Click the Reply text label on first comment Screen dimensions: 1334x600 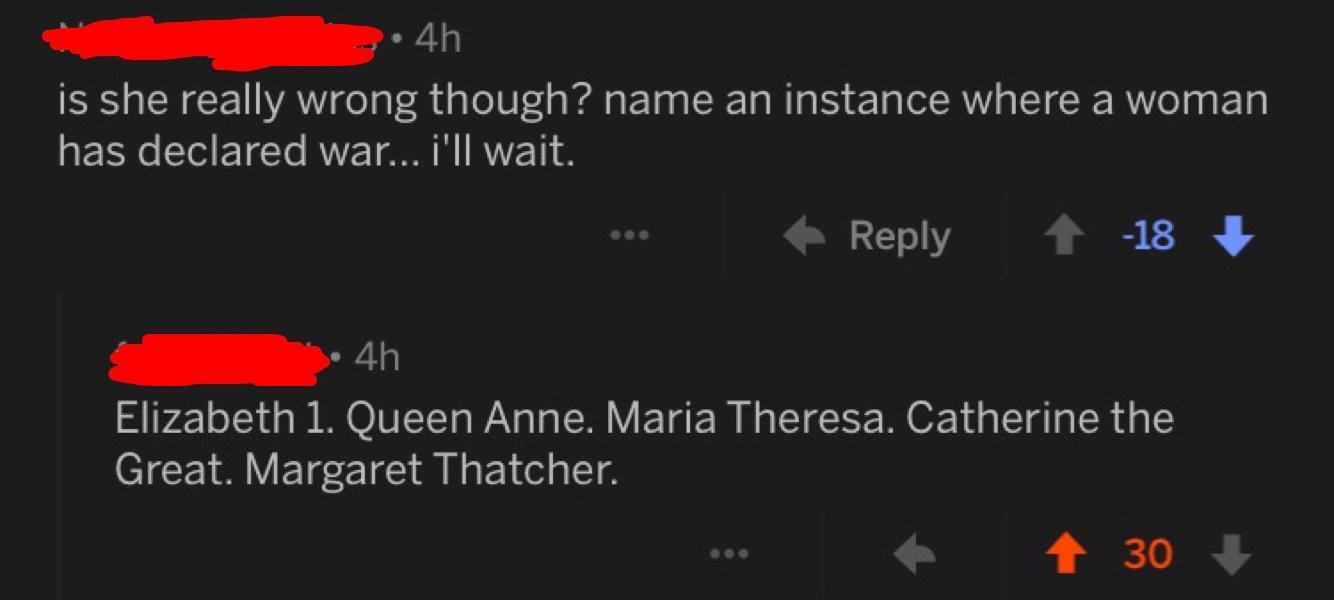coord(899,237)
